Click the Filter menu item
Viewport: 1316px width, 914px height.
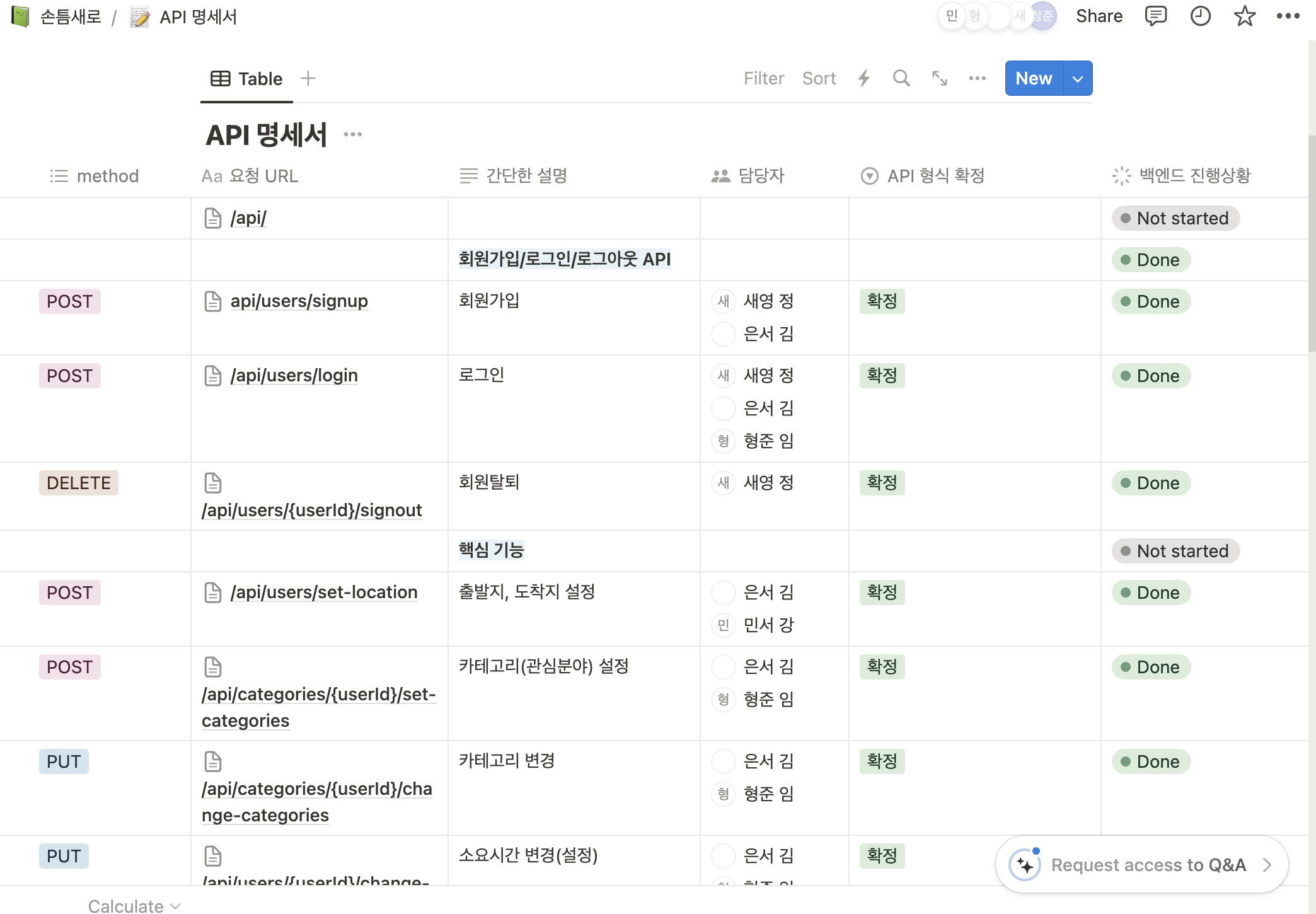click(x=763, y=78)
